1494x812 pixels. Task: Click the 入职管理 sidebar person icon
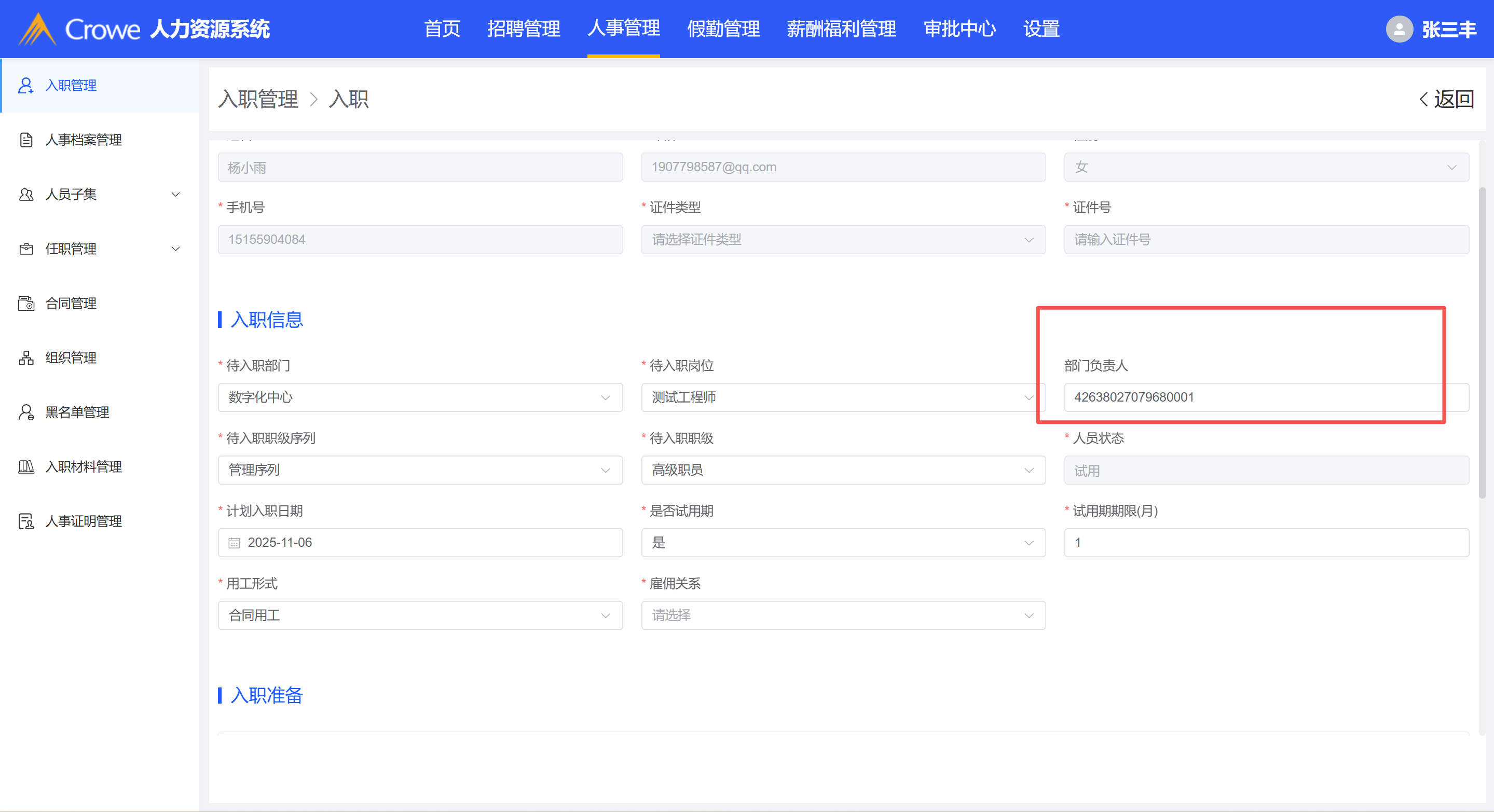coord(25,85)
